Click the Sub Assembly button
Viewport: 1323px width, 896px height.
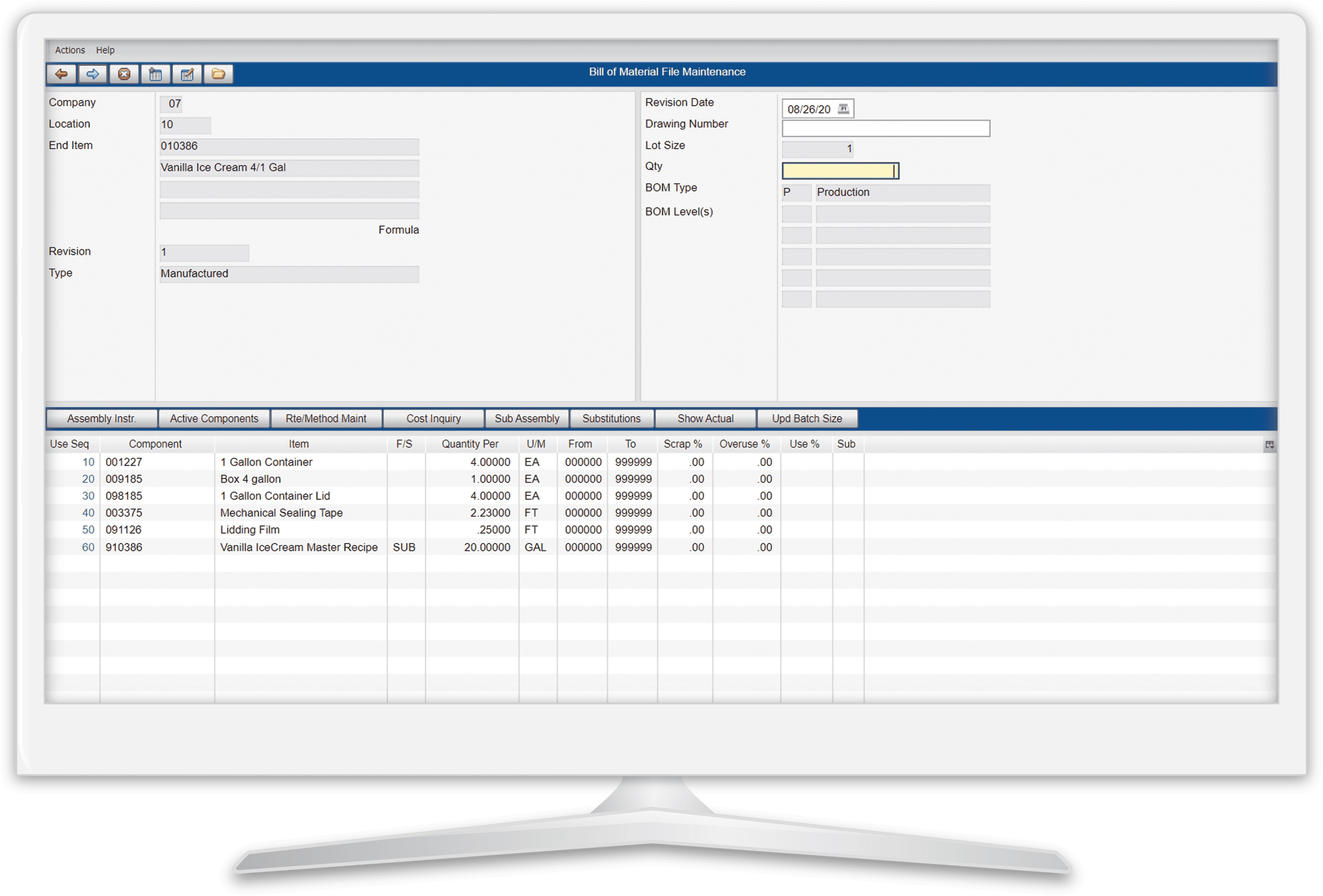pos(527,419)
